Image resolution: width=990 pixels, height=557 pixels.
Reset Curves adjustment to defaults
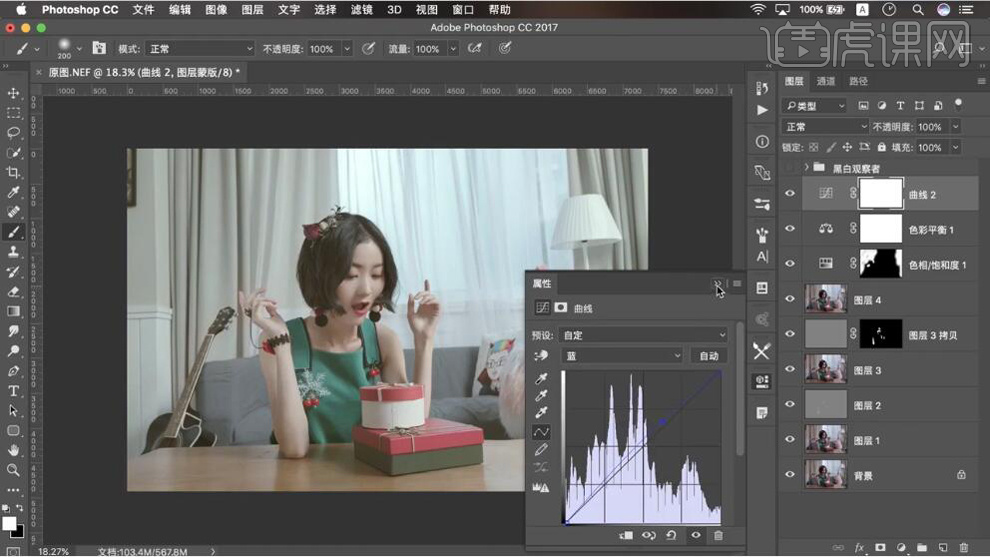pos(671,536)
